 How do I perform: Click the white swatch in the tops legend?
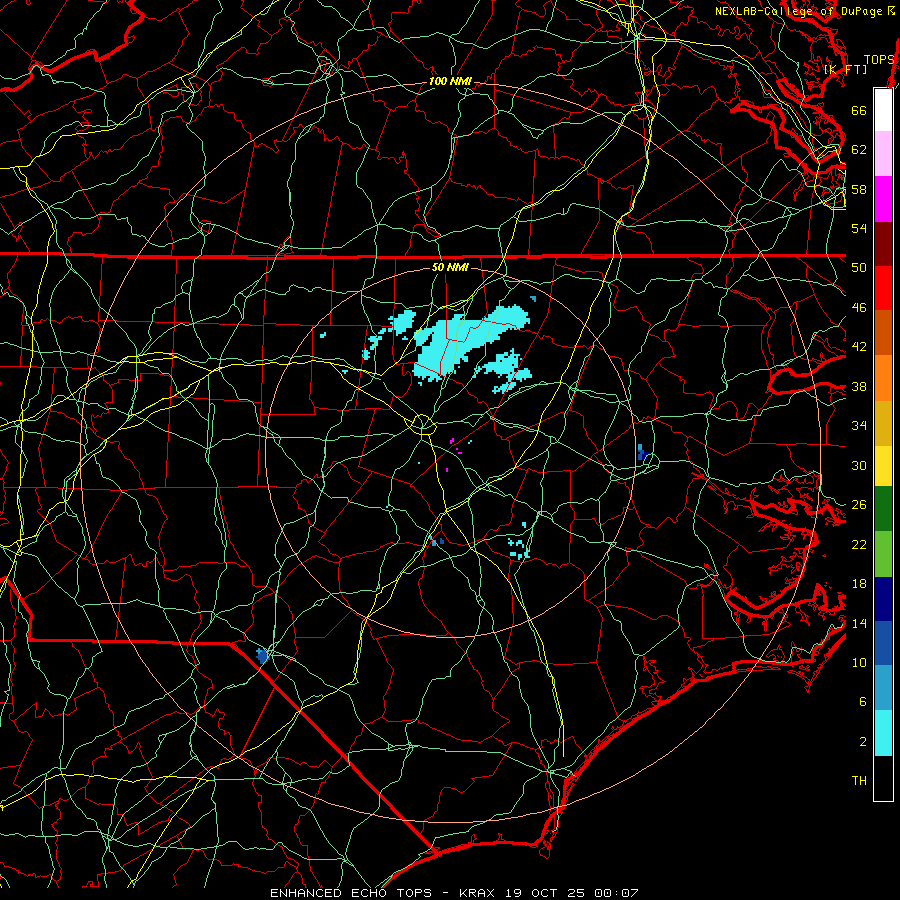point(883,110)
